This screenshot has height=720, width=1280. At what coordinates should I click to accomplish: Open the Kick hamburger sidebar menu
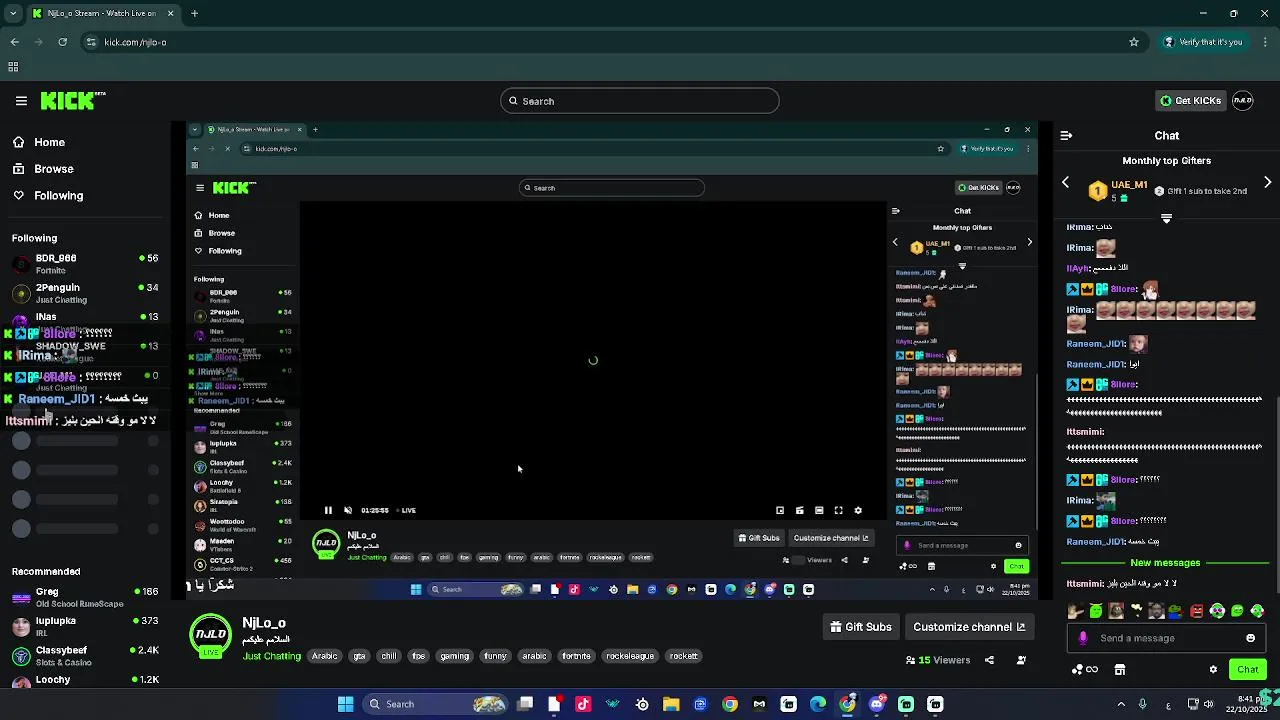[x=21, y=101]
